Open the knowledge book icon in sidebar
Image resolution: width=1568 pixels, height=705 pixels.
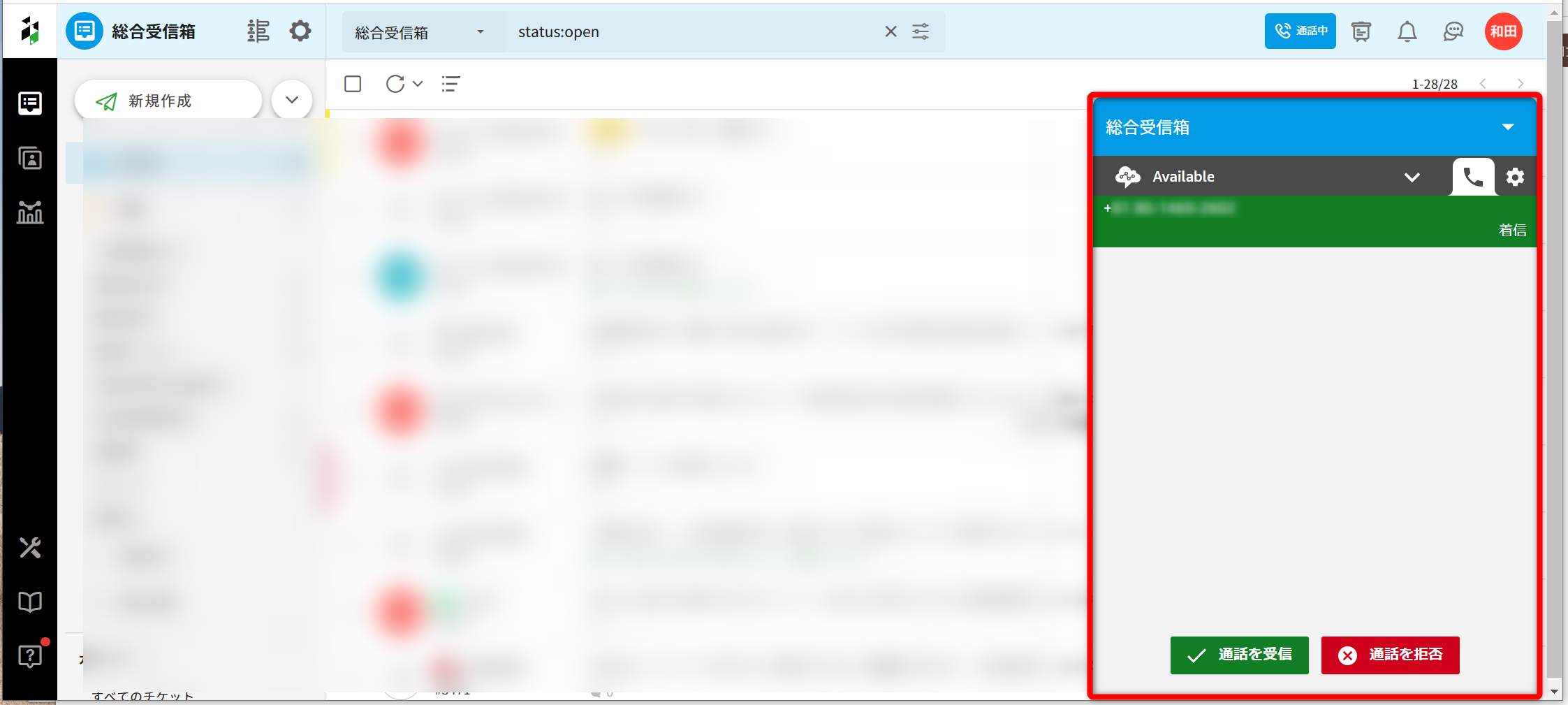click(30, 602)
